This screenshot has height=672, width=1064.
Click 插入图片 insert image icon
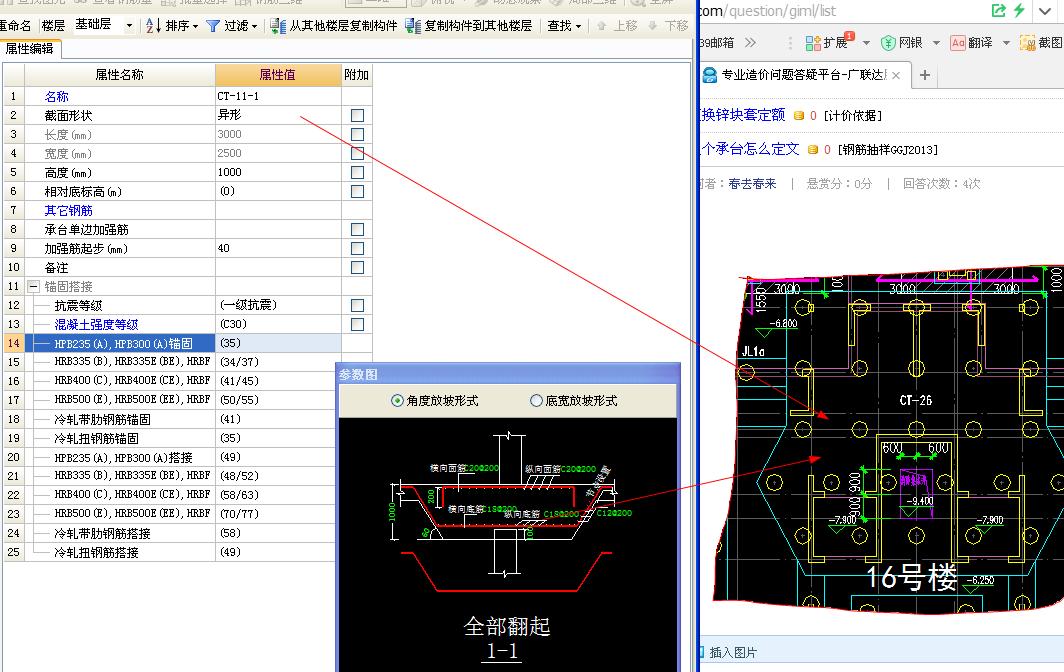point(702,652)
